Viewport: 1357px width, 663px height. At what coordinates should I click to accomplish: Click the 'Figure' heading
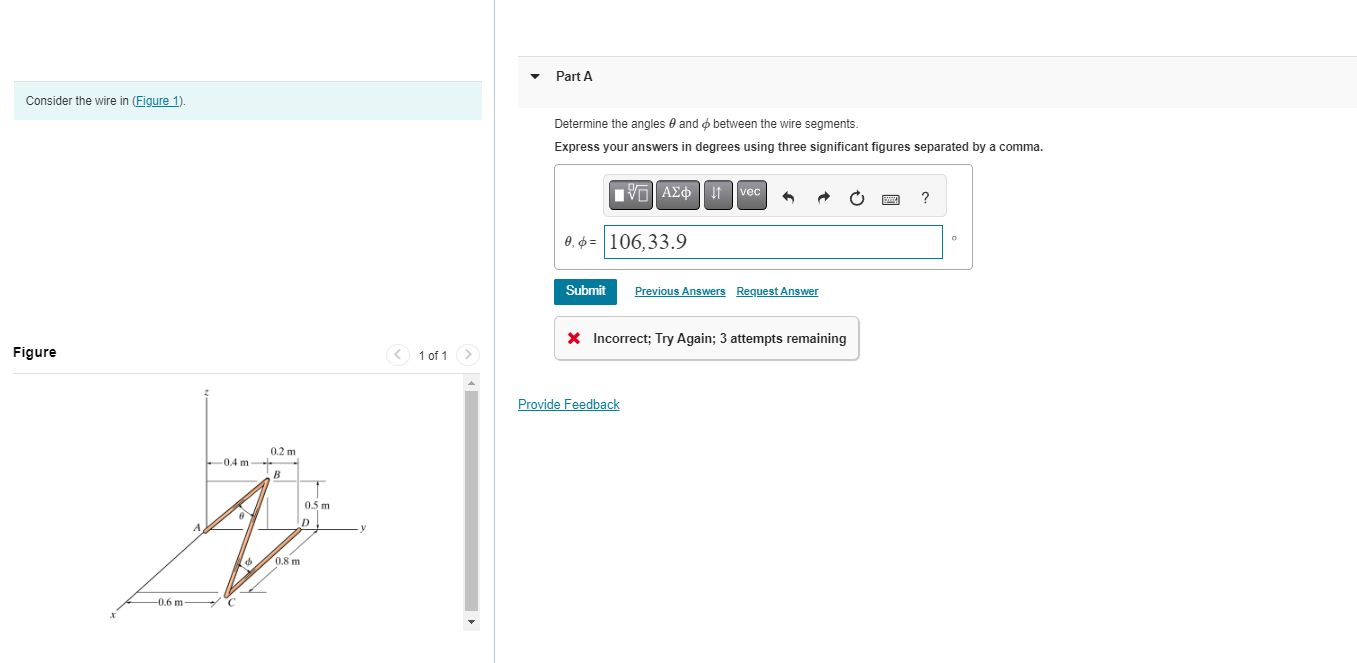click(35, 352)
